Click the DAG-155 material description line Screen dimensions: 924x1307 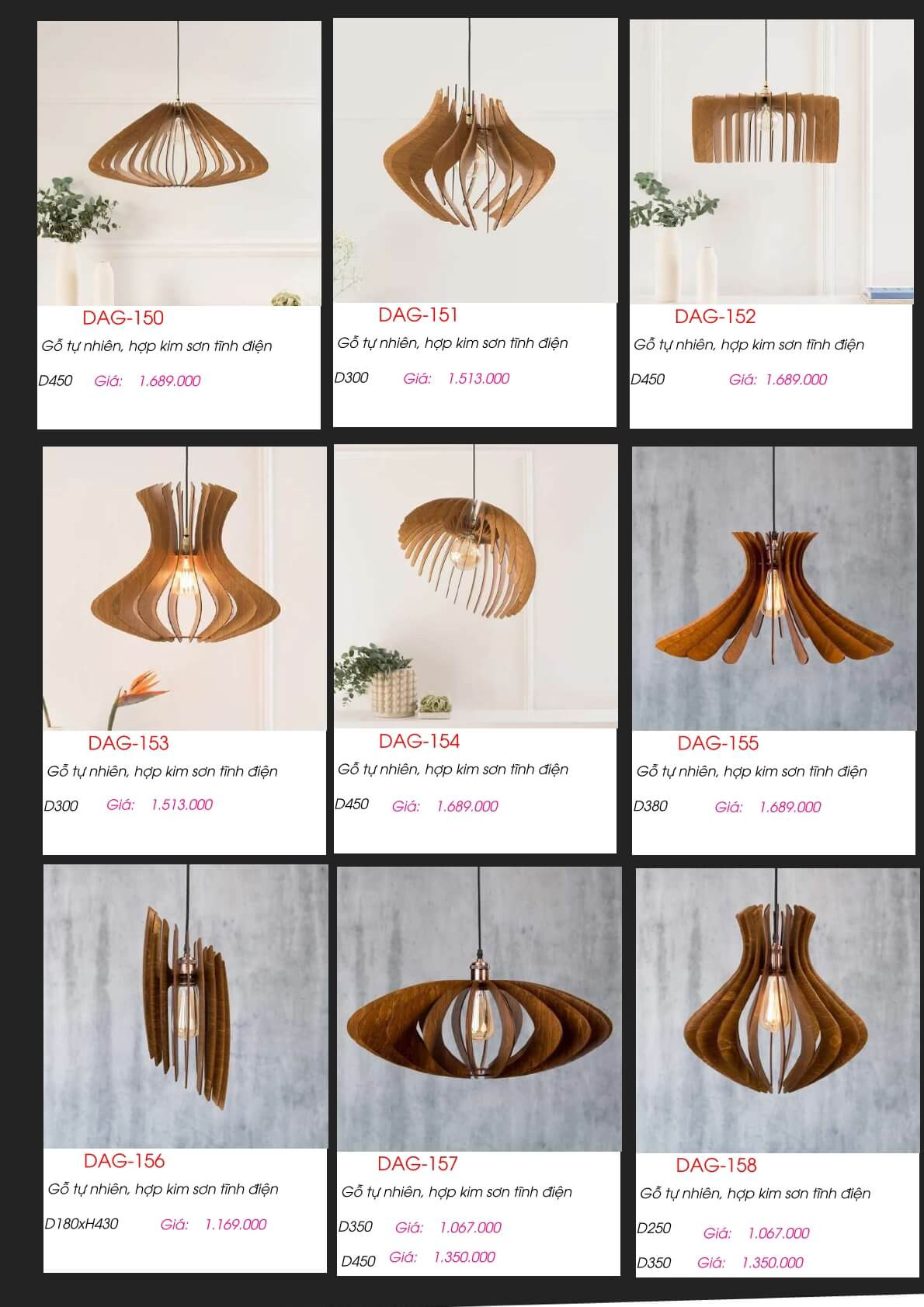752,772
